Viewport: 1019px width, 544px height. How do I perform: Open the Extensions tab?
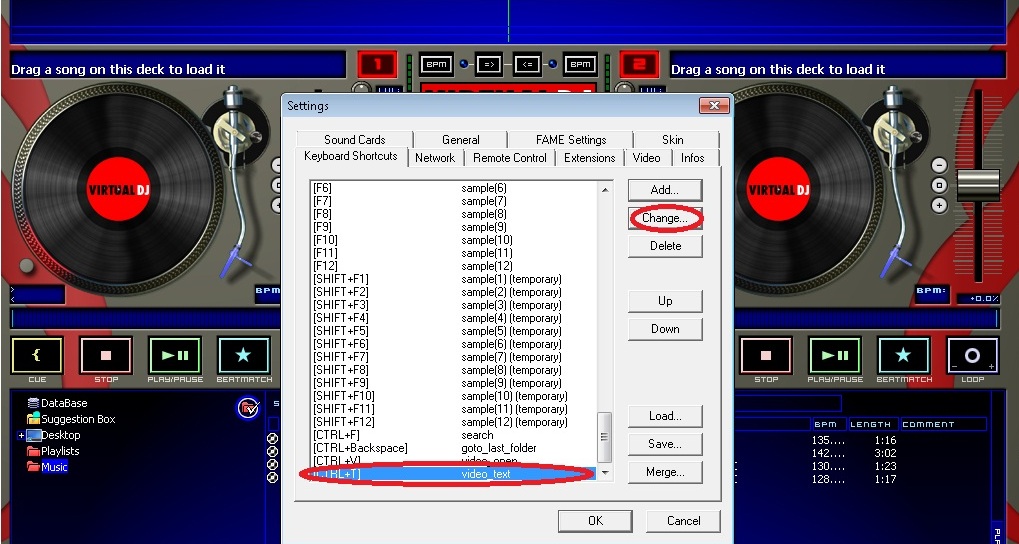click(x=589, y=158)
